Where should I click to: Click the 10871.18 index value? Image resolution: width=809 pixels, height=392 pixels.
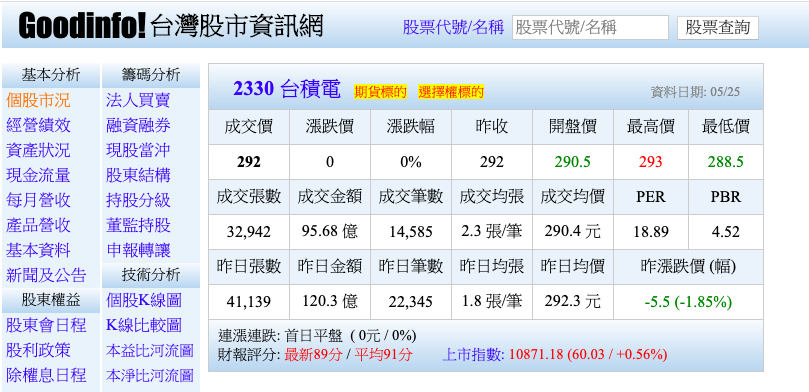tap(536, 355)
